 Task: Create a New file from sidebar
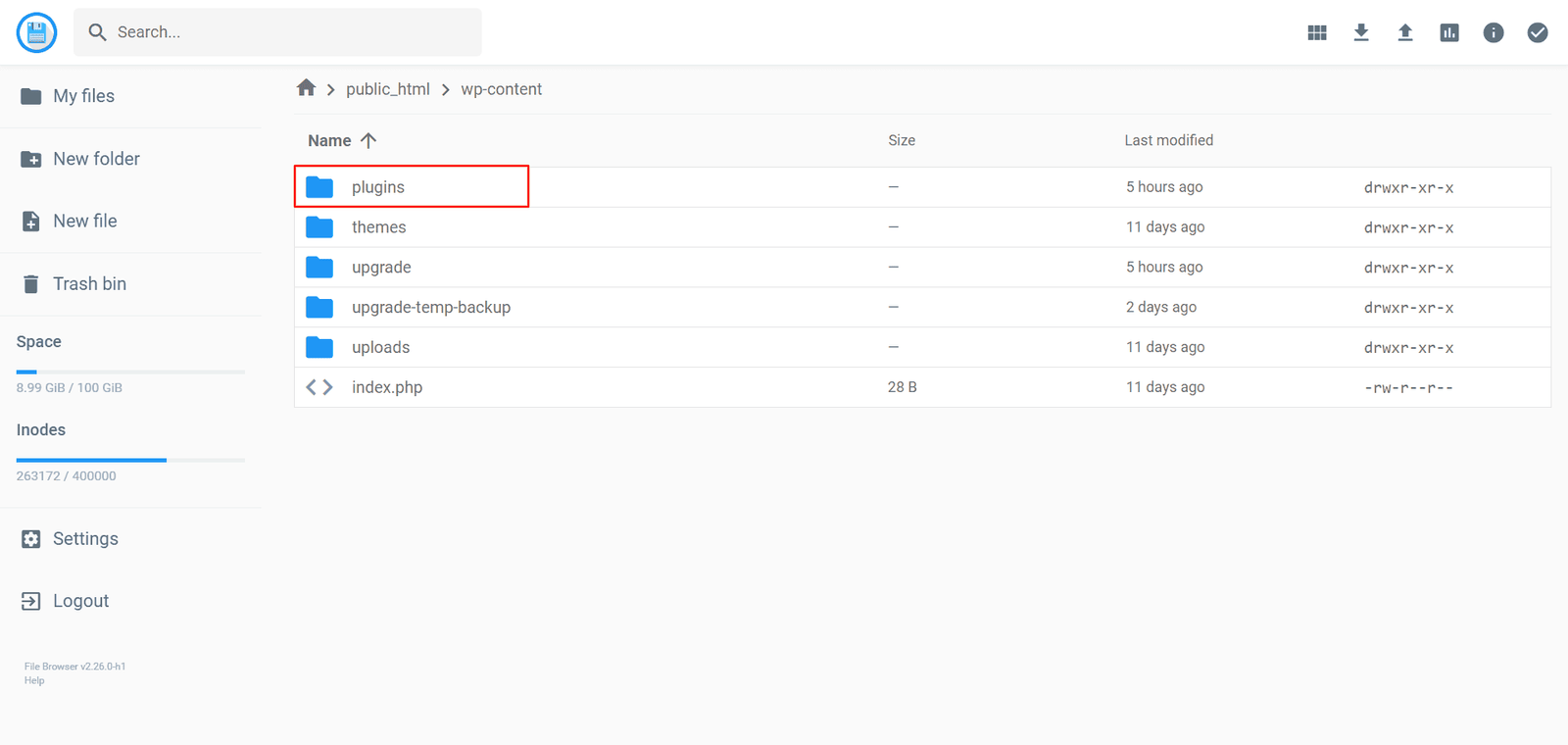[84, 222]
